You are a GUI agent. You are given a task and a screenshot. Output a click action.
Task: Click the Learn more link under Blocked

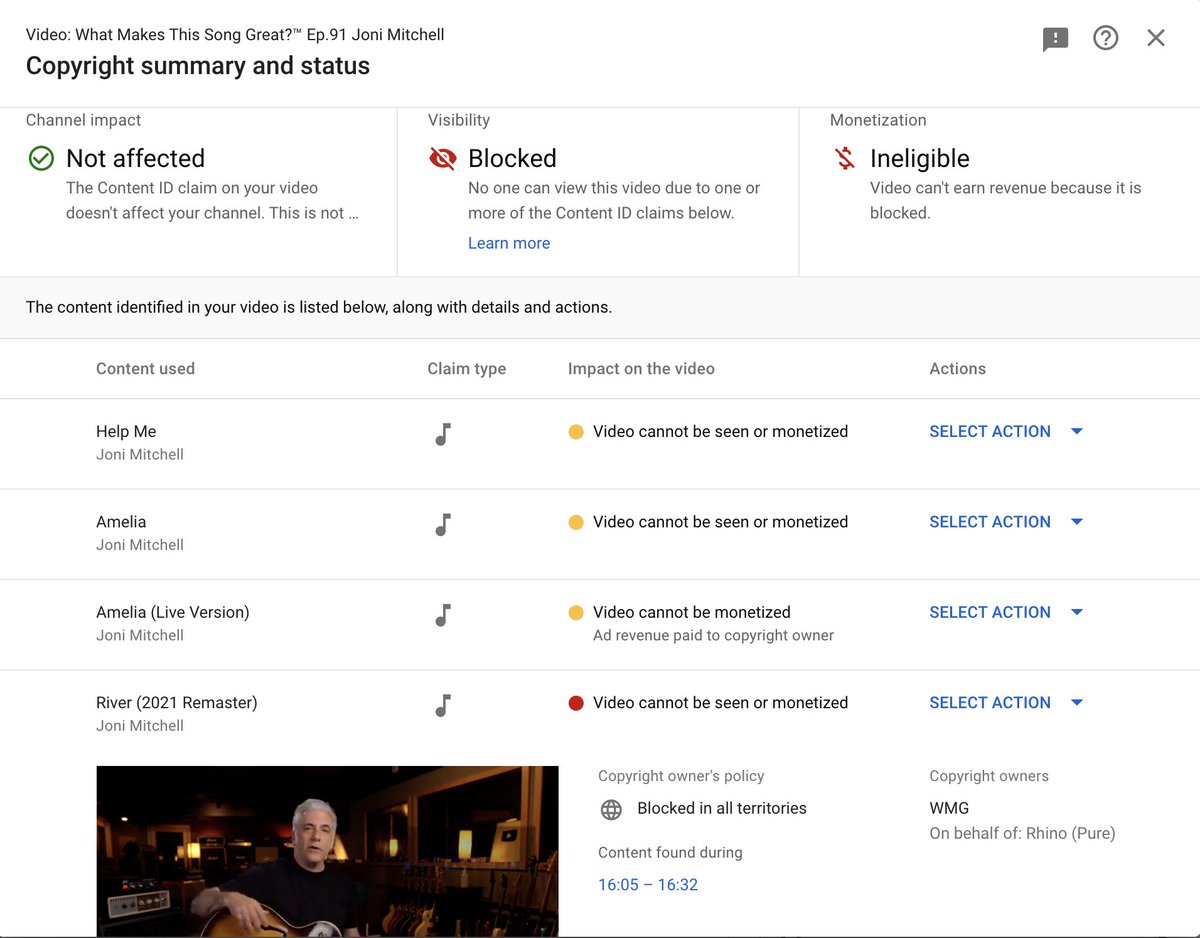508,243
